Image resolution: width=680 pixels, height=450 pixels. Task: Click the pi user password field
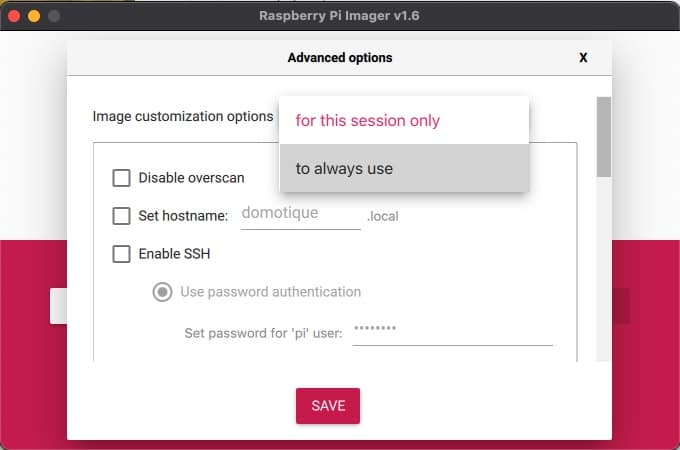452,333
